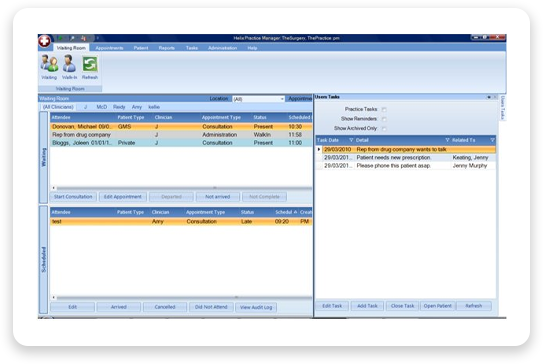Open the Reports ribbon tab

click(167, 48)
